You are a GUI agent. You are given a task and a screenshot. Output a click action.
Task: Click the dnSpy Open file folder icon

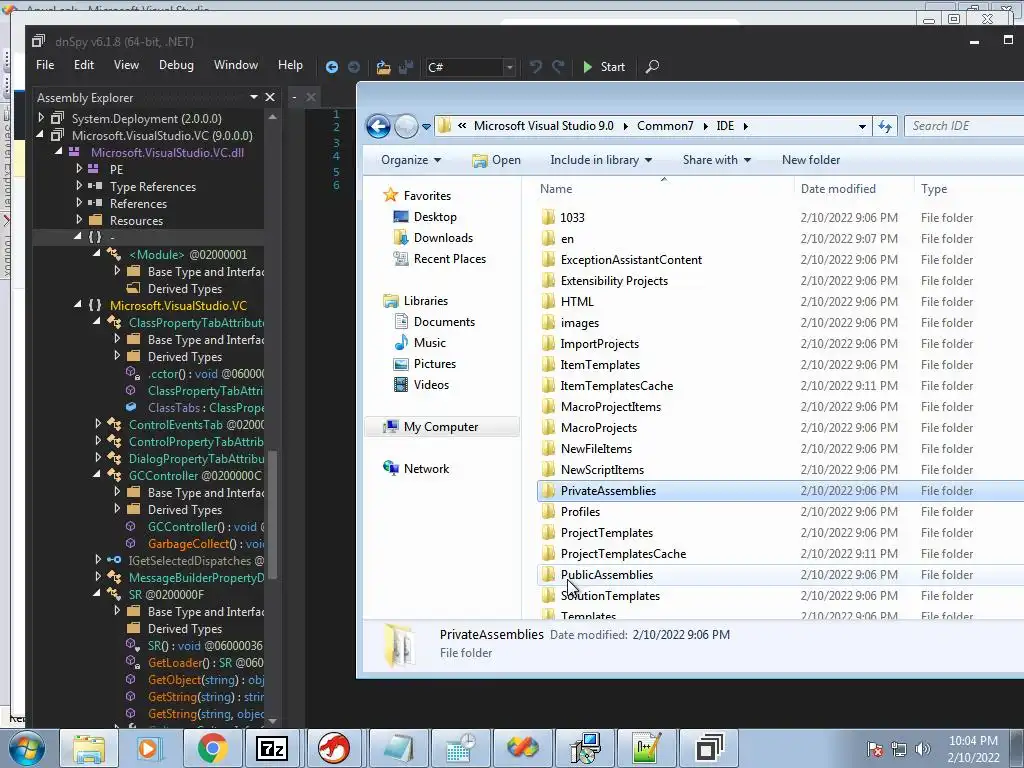click(x=383, y=67)
